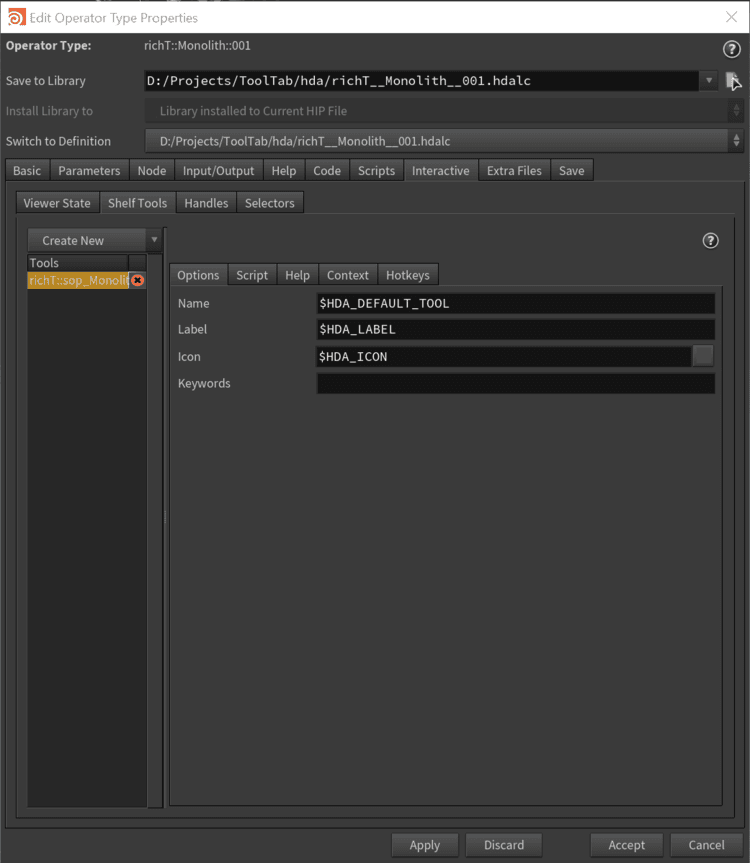Switch to the Basic tab
Image resolution: width=750 pixels, height=863 pixels.
[27, 171]
